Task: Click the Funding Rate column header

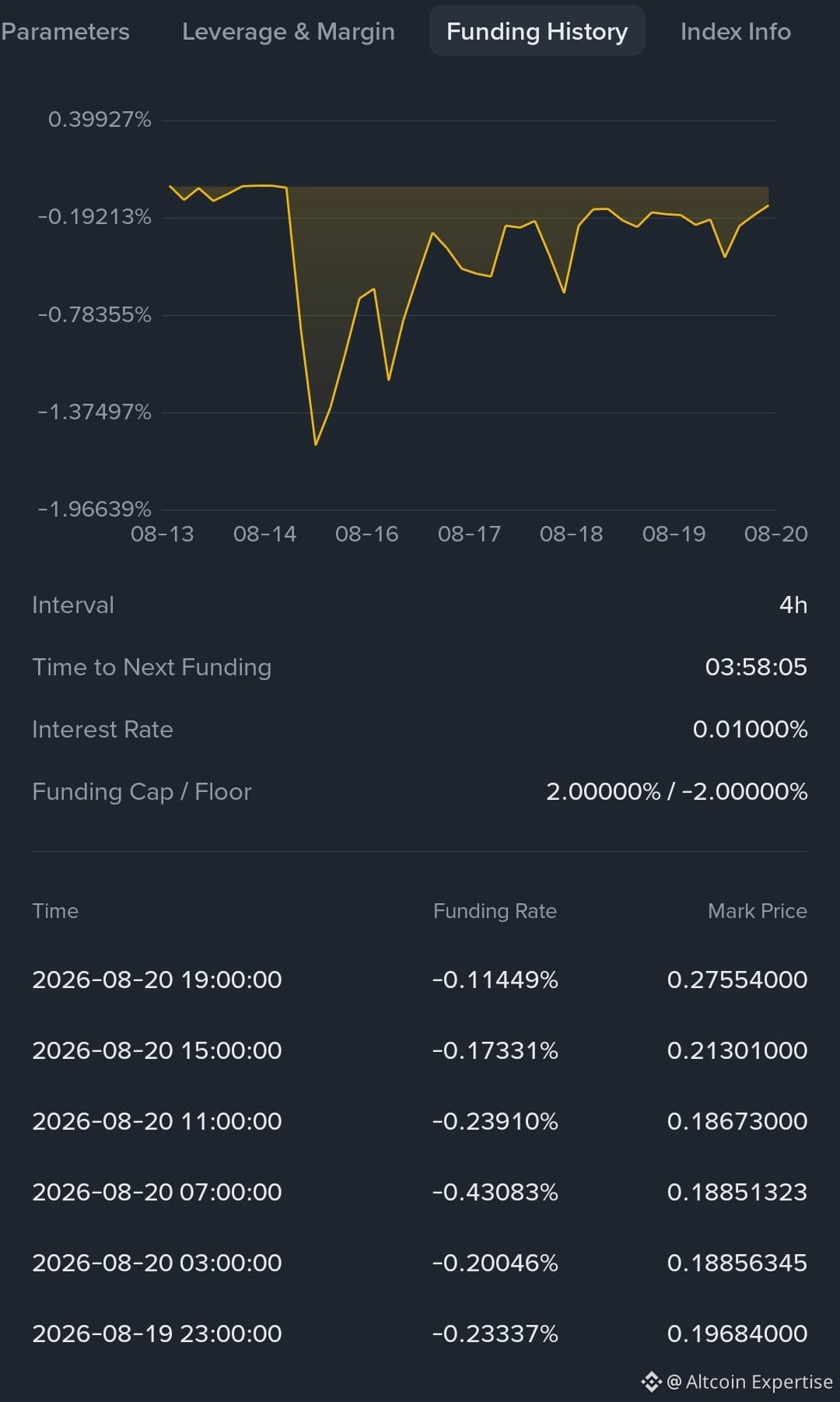Action: 495,911
